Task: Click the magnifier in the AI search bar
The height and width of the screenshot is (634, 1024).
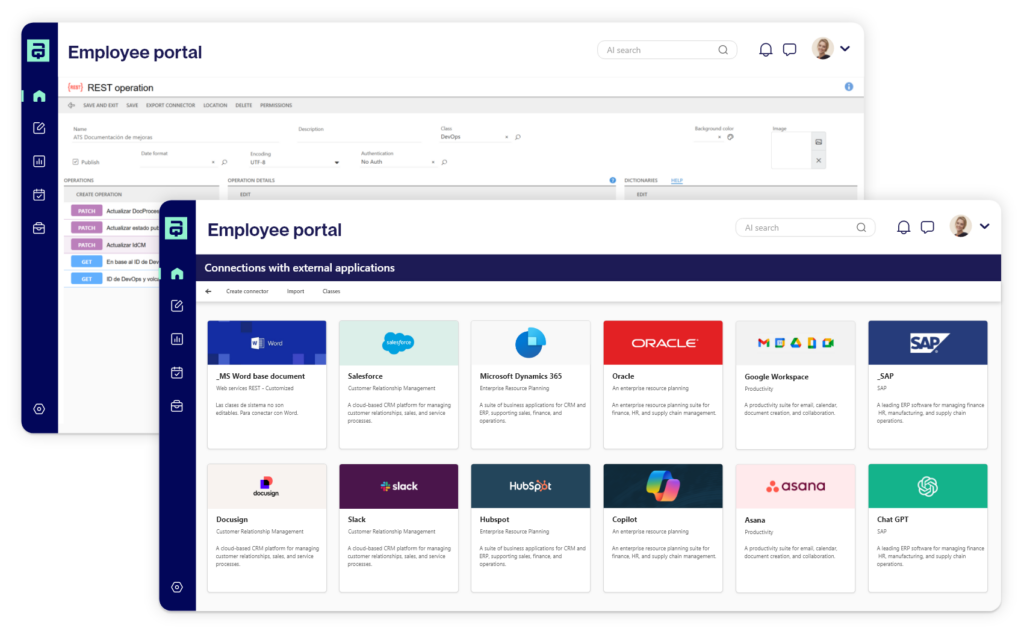Action: click(861, 227)
